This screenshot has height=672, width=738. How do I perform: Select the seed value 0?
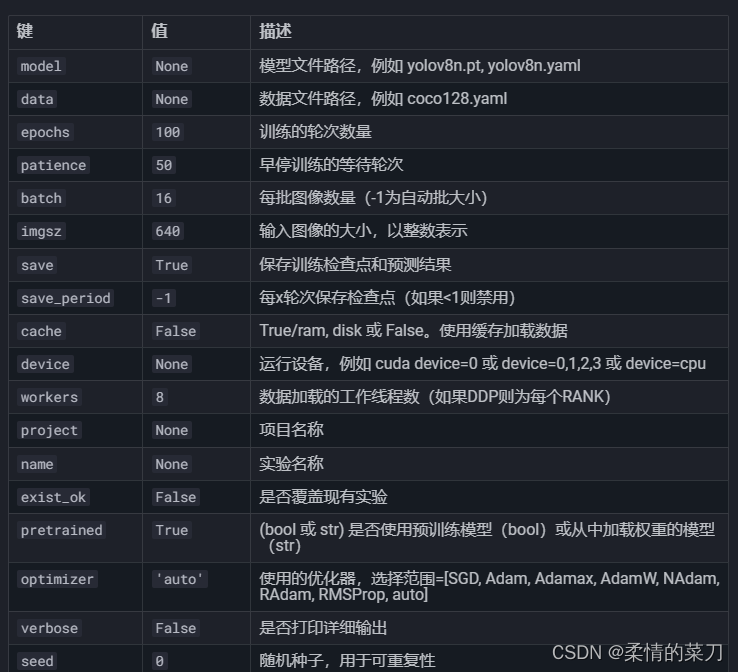tap(160, 661)
